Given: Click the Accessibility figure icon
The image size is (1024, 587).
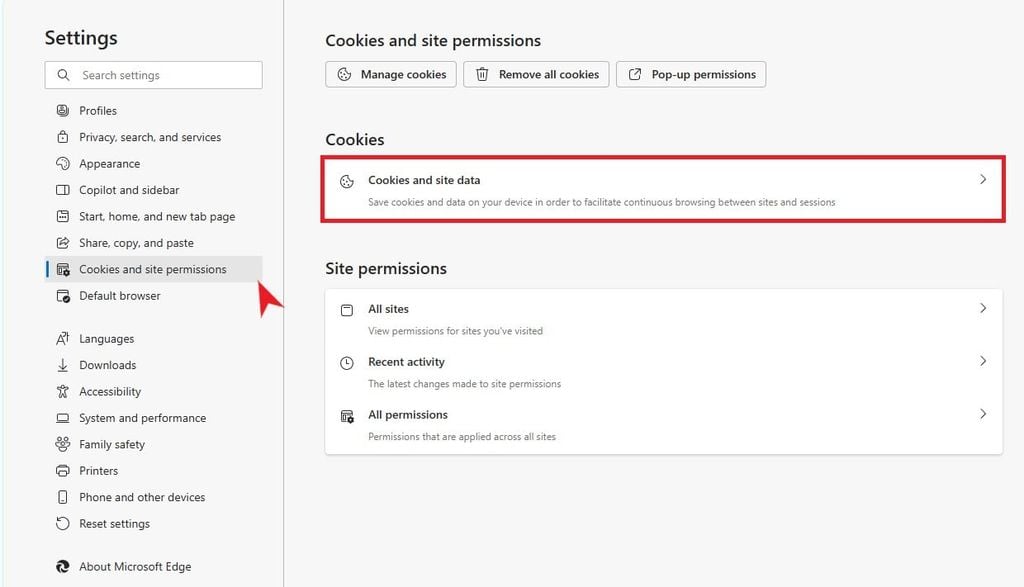Looking at the screenshot, I should [x=63, y=391].
